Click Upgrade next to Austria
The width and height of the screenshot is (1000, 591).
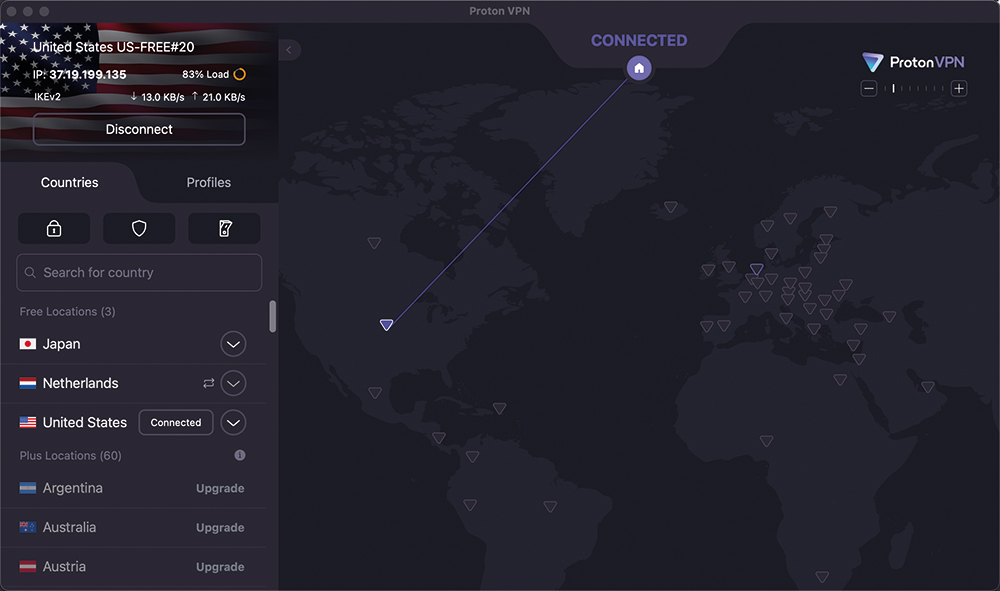220,567
